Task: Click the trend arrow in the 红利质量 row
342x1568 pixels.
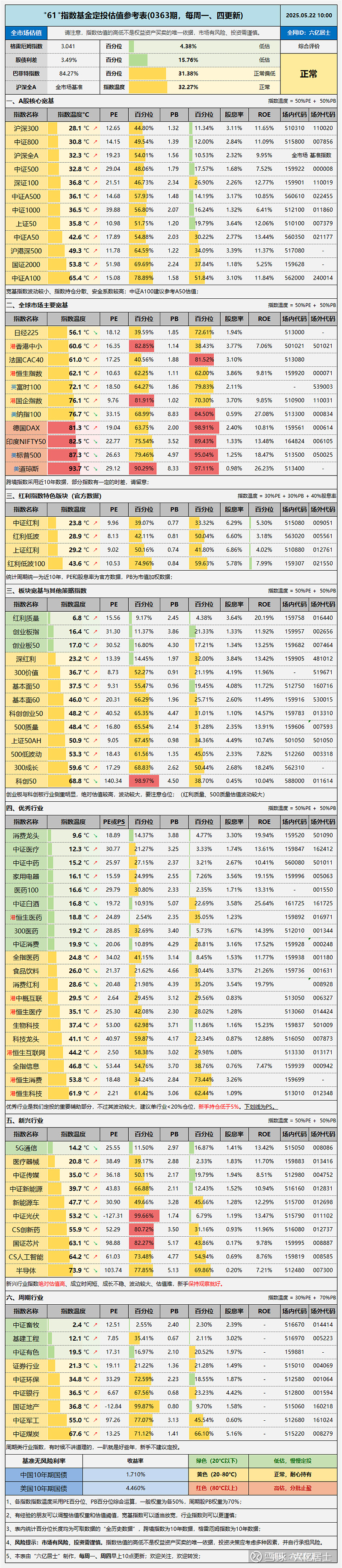Action: click(x=95, y=618)
